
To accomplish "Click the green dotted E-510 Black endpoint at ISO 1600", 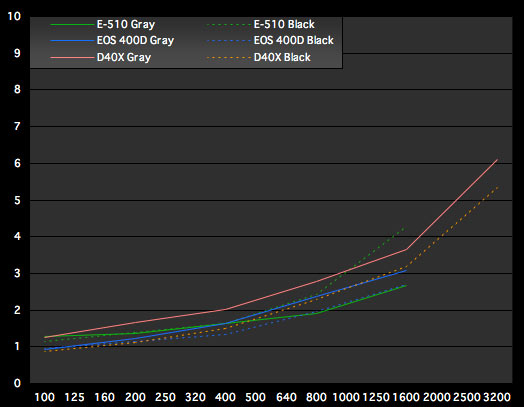I will 405,228.
